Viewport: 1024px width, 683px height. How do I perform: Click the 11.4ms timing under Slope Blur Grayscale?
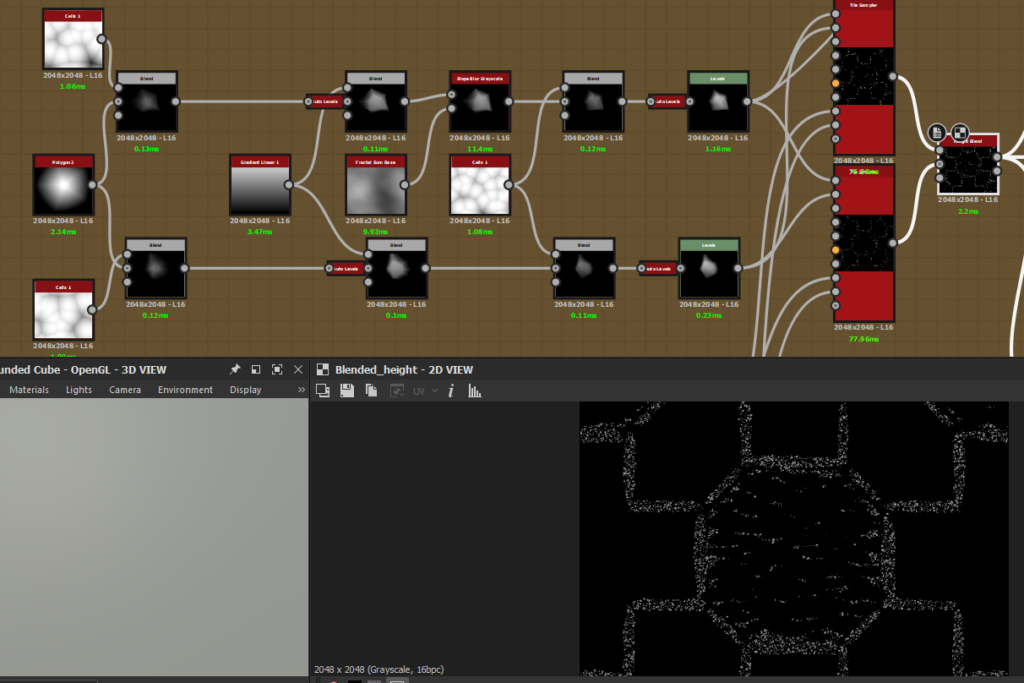coord(480,149)
